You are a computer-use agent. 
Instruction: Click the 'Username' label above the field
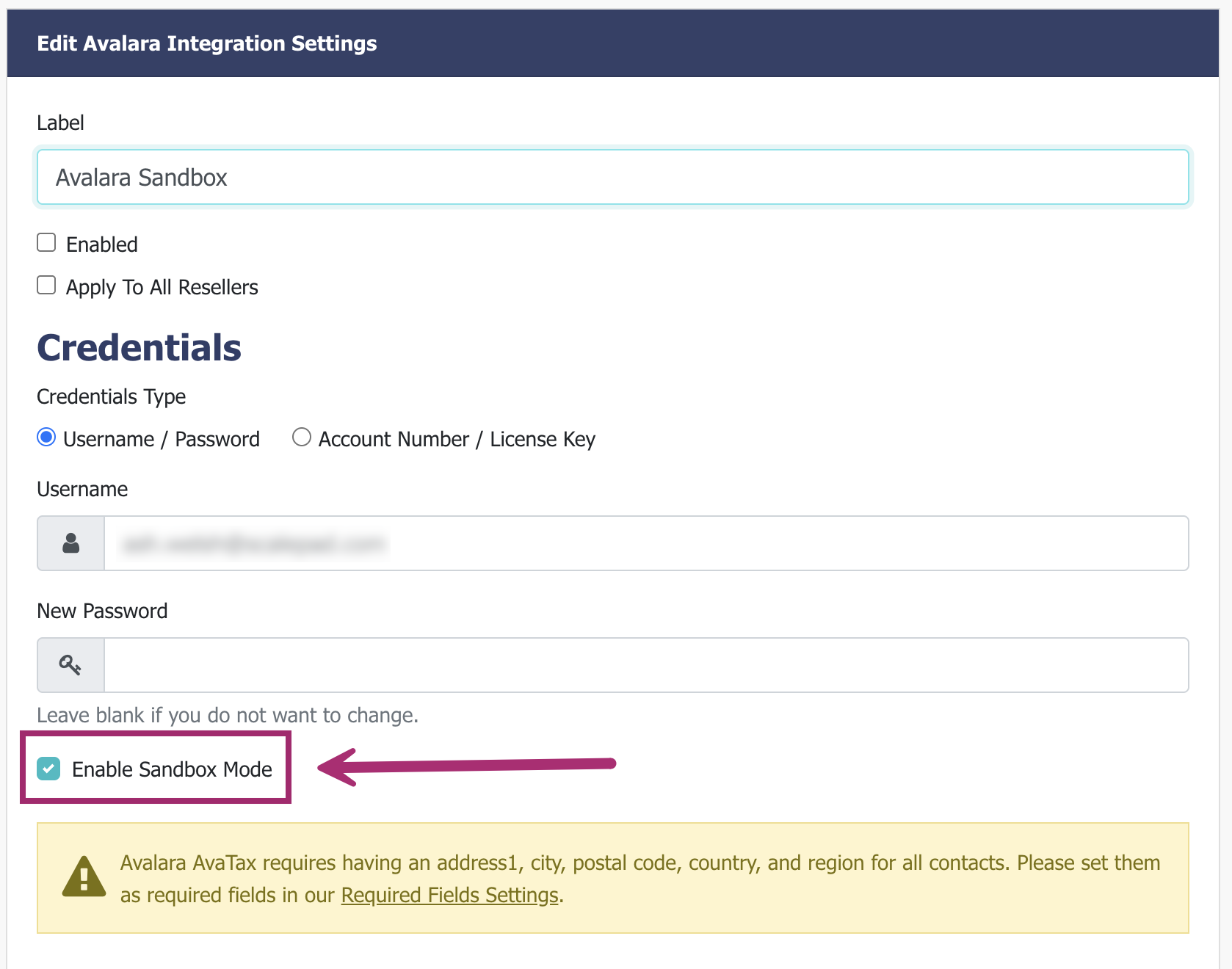click(82, 489)
